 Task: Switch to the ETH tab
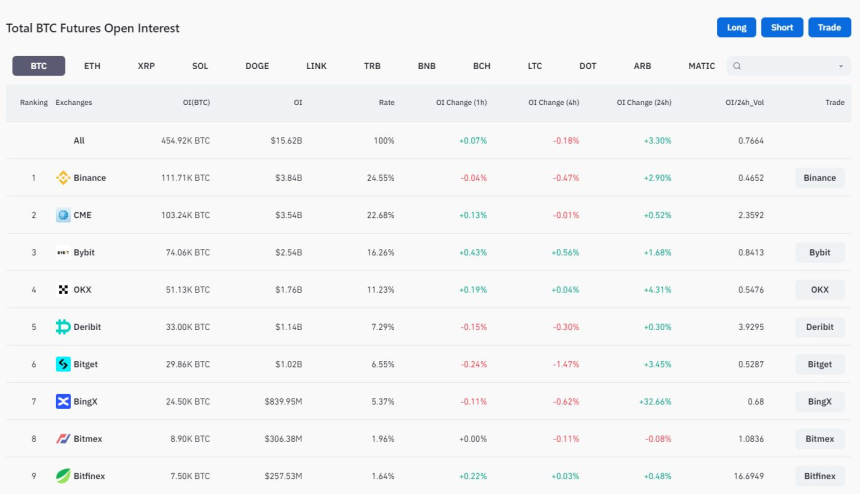pos(92,66)
